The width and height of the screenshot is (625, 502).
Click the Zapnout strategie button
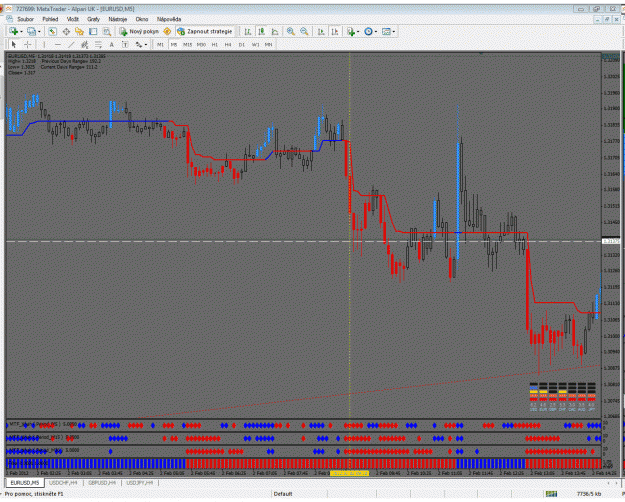pos(205,31)
